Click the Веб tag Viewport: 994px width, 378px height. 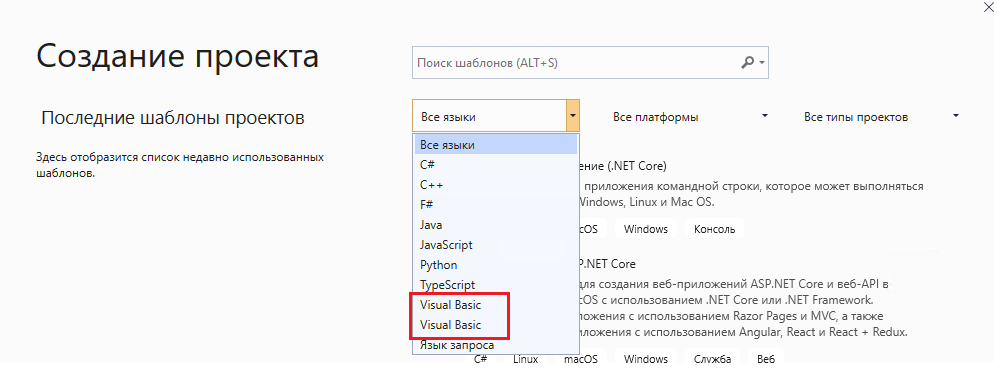(766, 359)
